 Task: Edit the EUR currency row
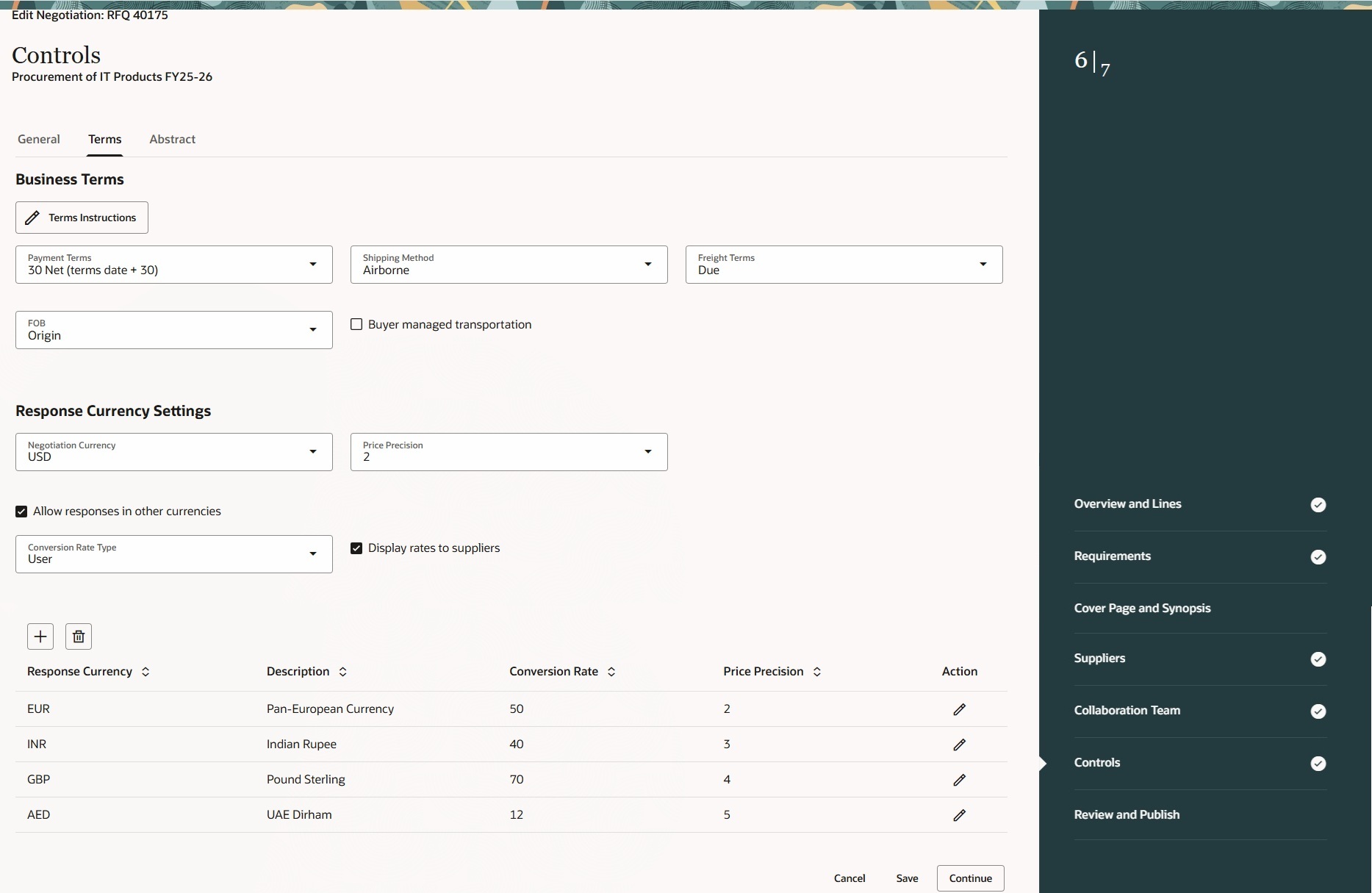coord(959,709)
